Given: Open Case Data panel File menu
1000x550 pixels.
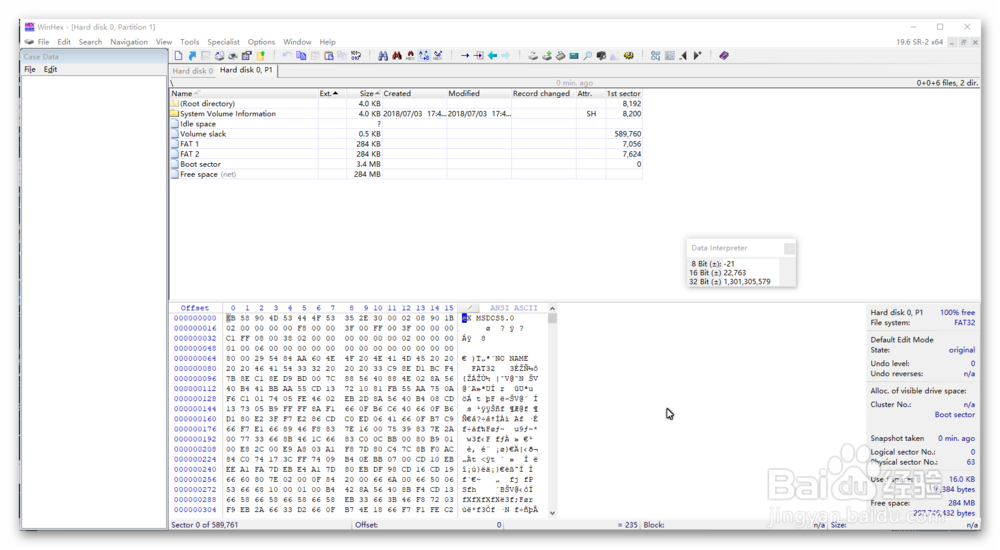Looking at the screenshot, I should 30,69.
